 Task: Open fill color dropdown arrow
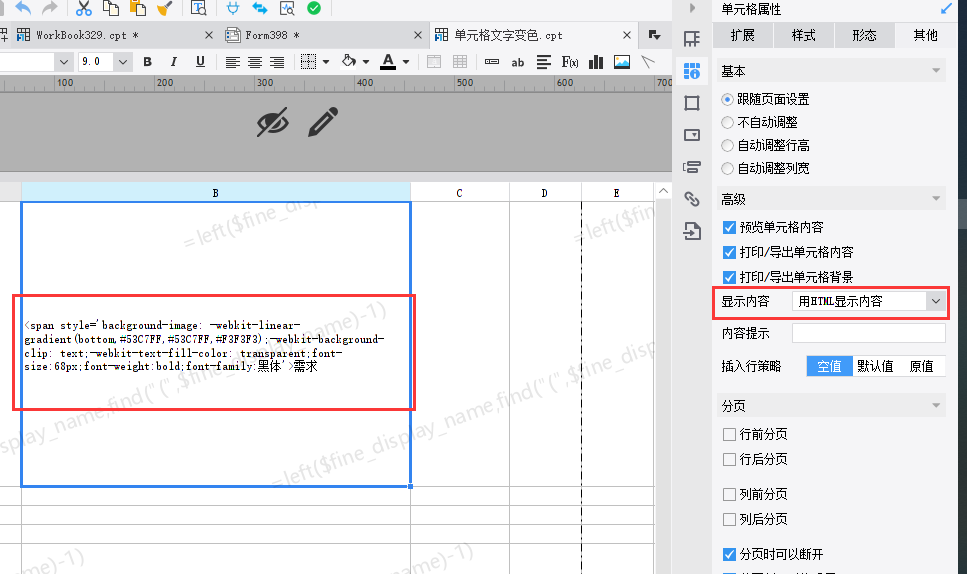click(366, 62)
